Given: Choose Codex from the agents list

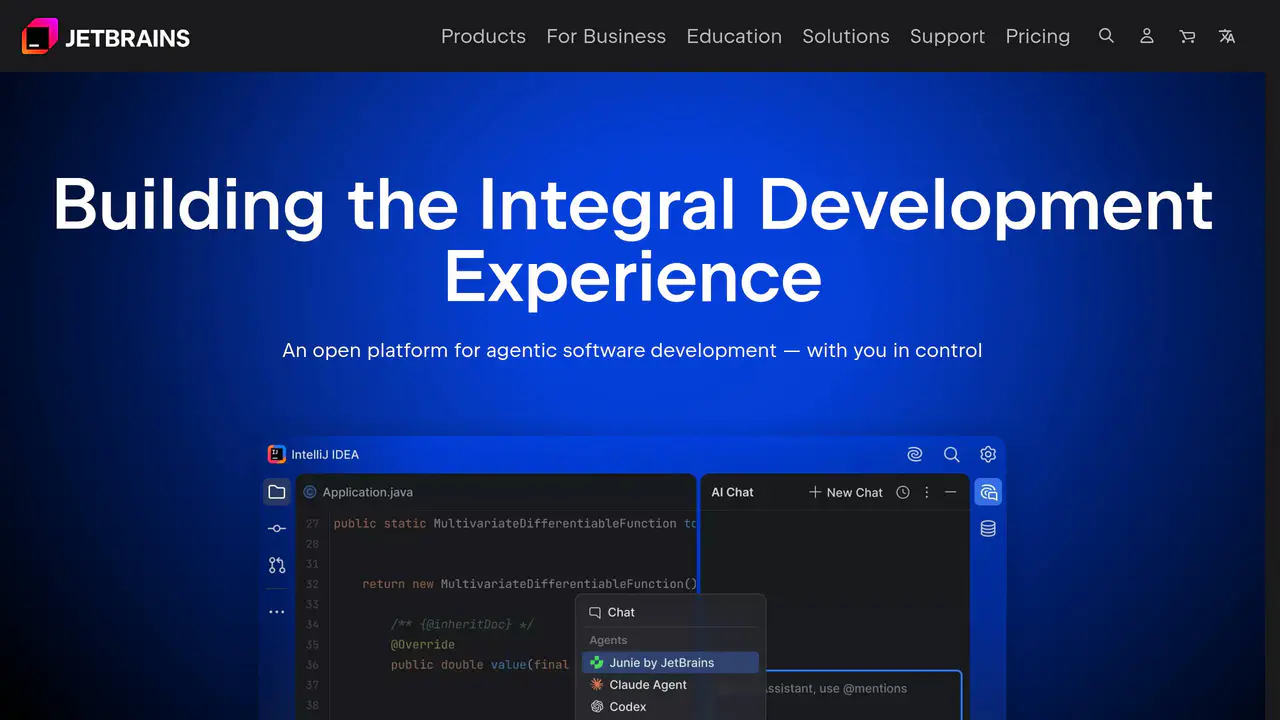Looking at the screenshot, I should click(670, 706).
